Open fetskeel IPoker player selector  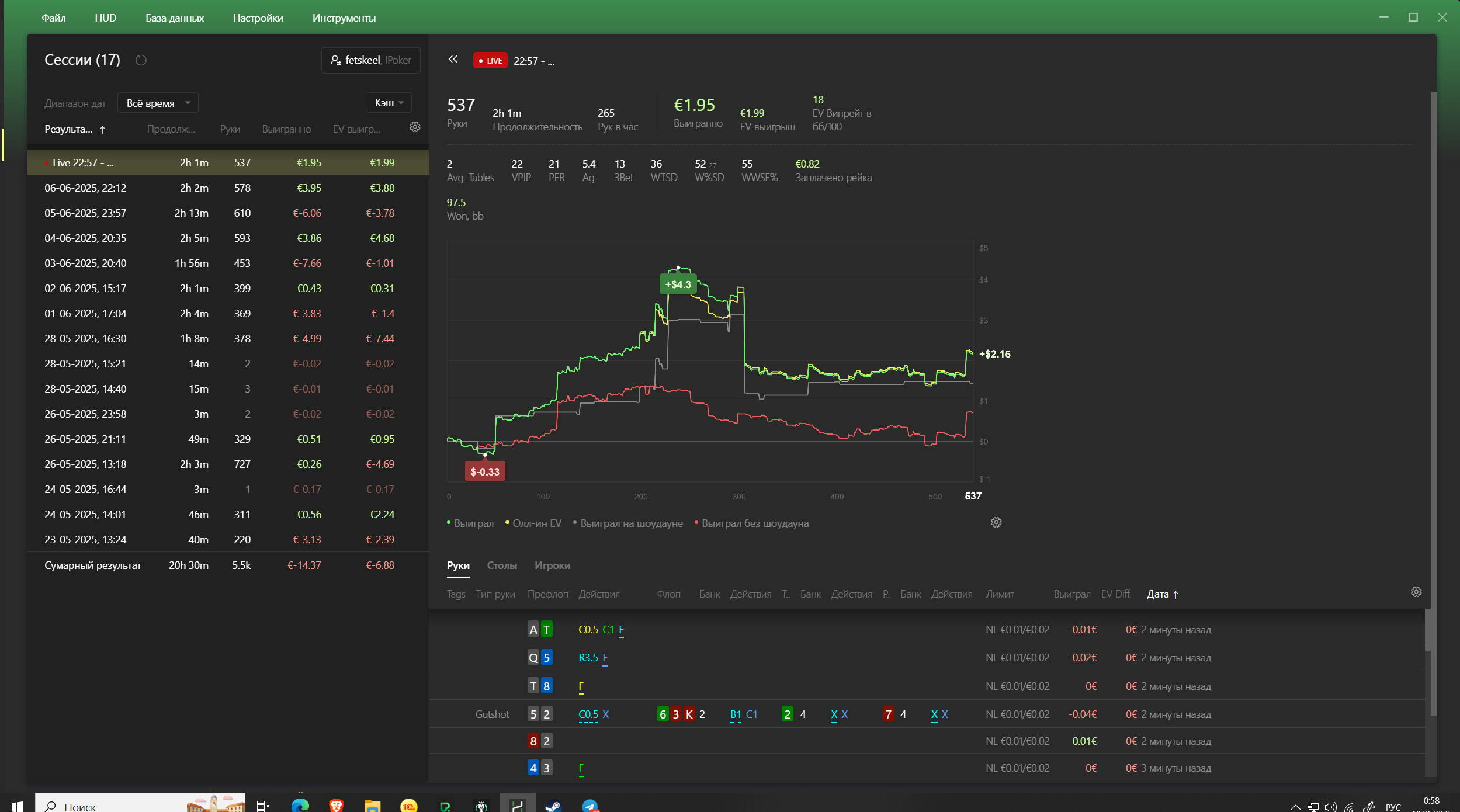pyautogui.click(x=370, y=60)
